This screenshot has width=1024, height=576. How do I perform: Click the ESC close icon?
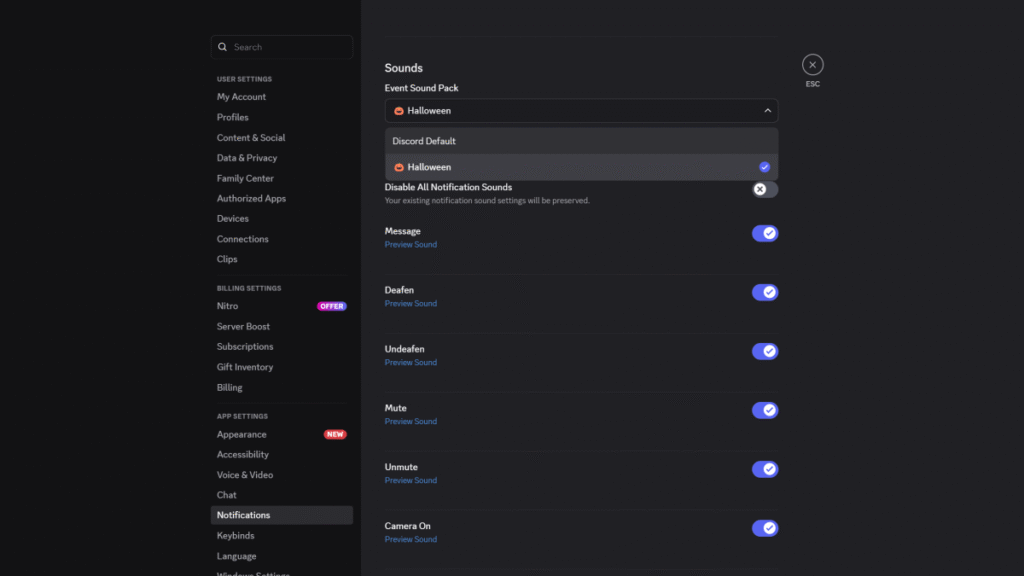[812, 64]
